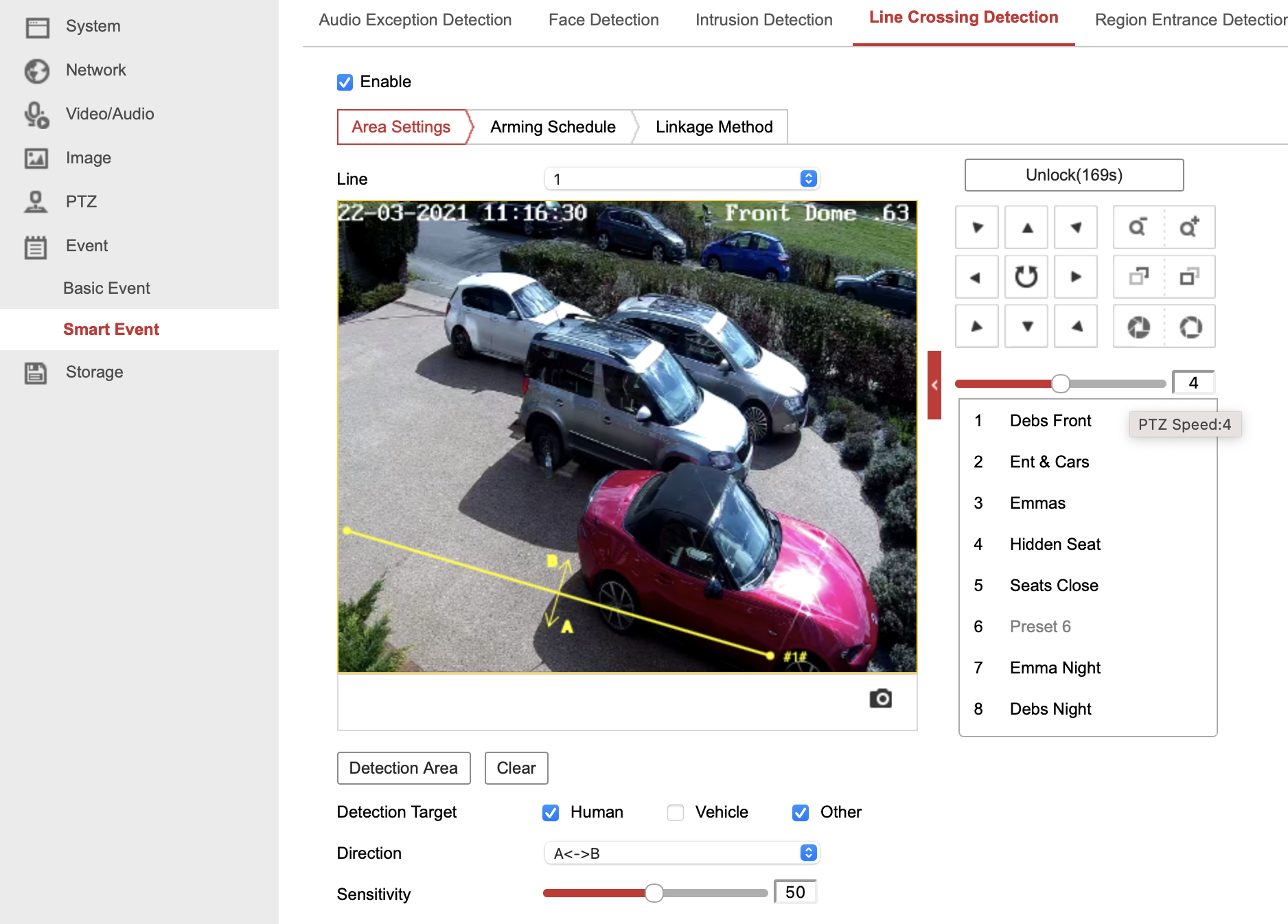
Task: Enable the Vehicle detection target
Action: tap(676, 813)
